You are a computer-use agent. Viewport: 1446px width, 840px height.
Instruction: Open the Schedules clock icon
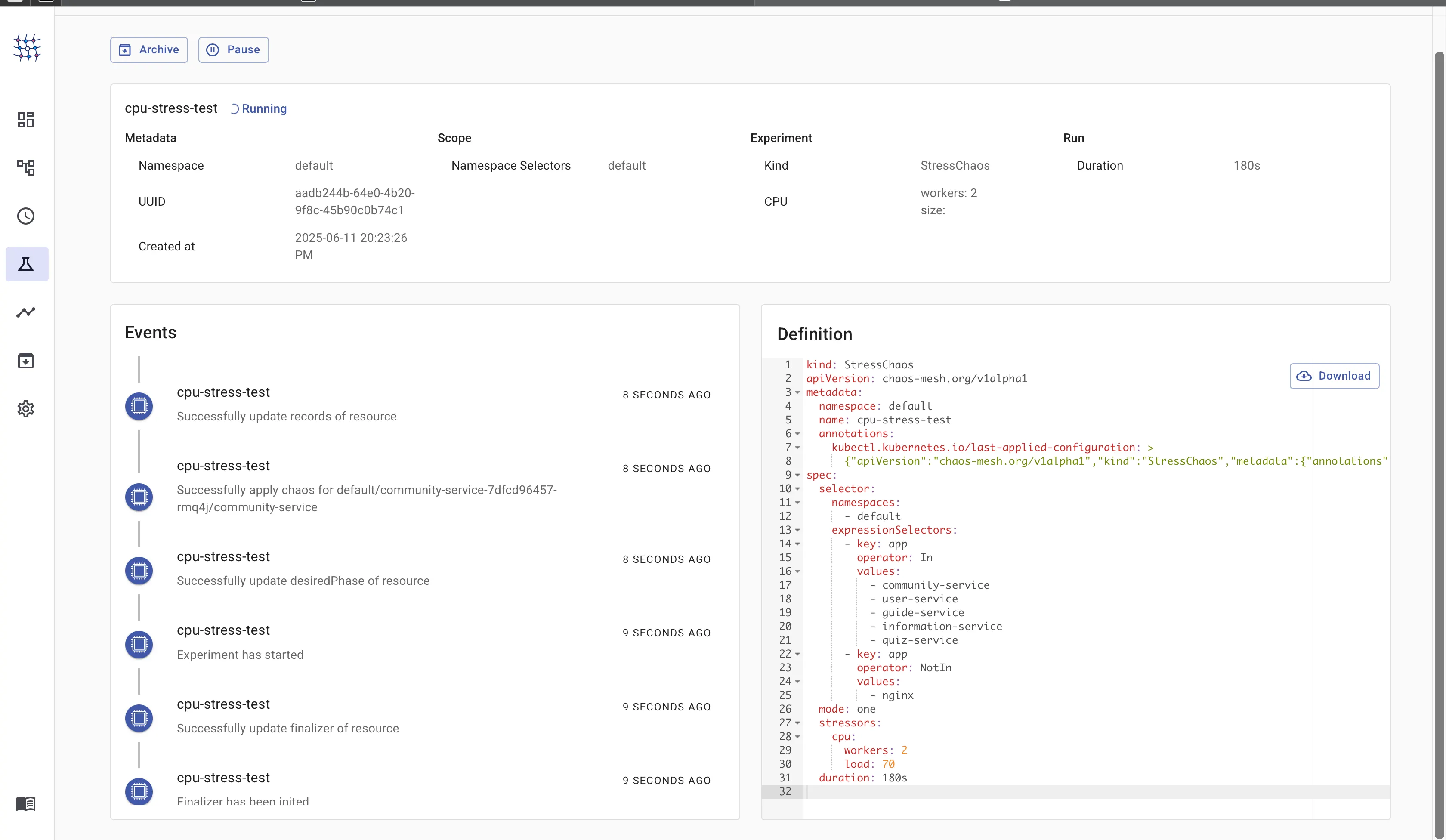click(26, 216)
